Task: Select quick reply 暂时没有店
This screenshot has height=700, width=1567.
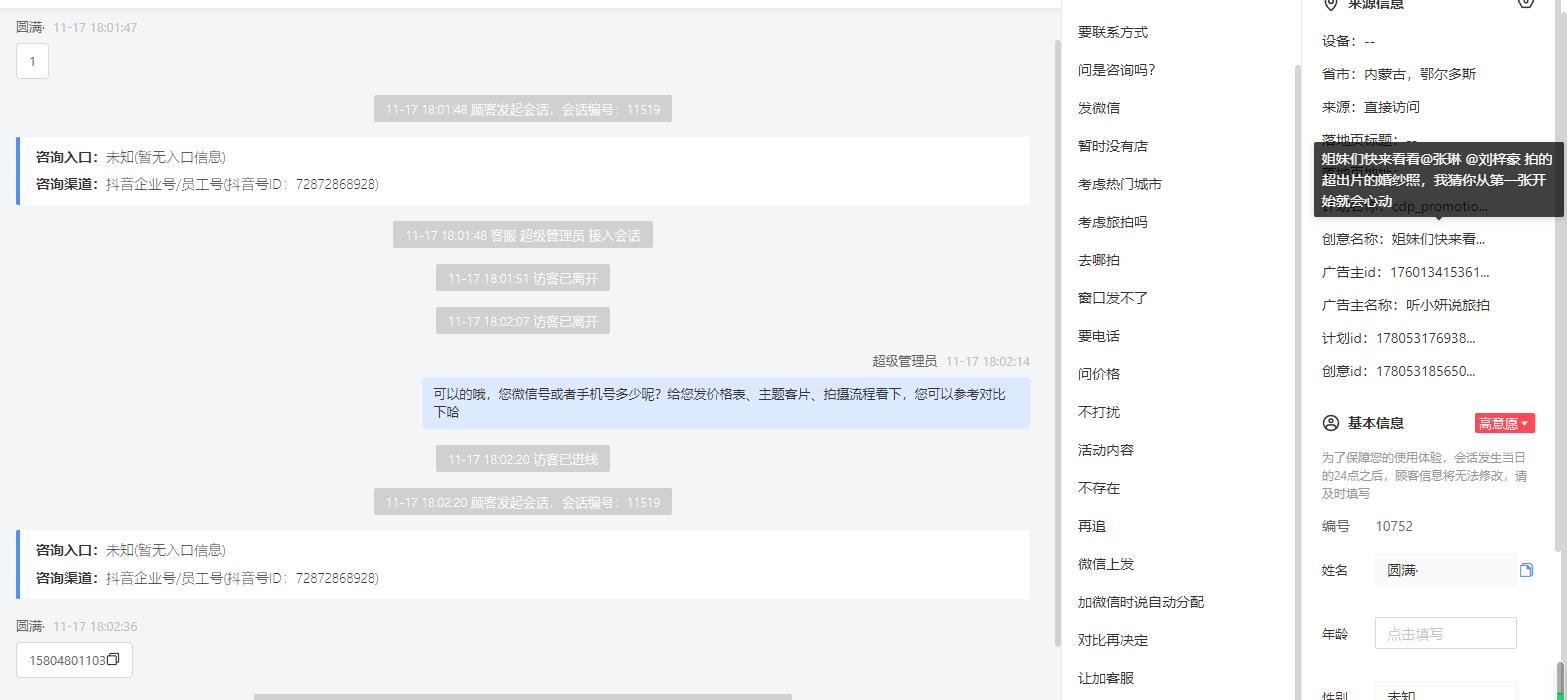Action: click(x=1113, y=146)
